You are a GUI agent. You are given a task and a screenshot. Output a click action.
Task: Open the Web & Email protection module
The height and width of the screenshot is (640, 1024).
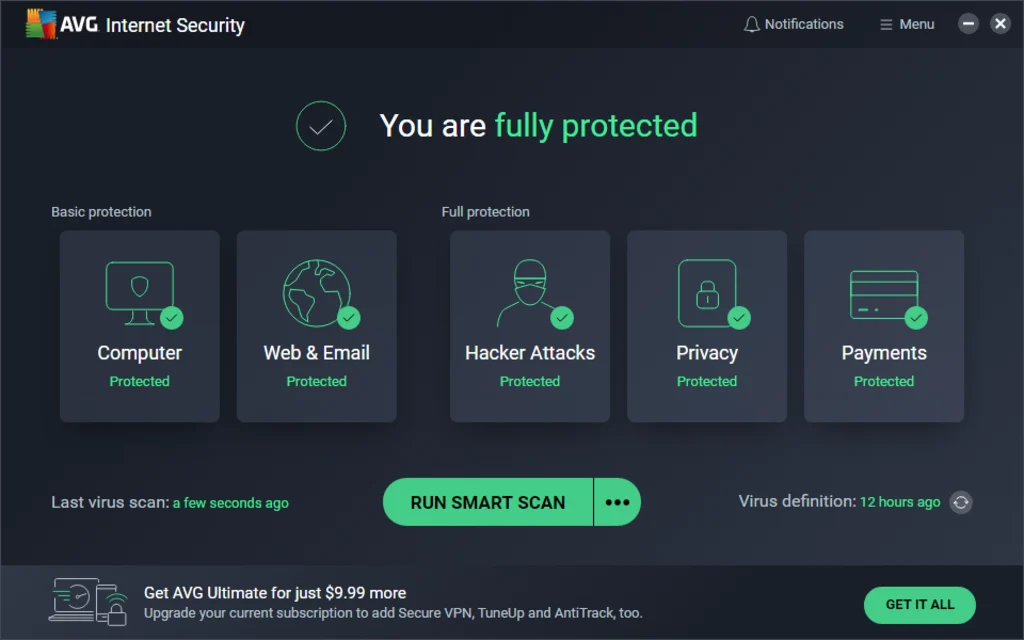pos(316,326)
